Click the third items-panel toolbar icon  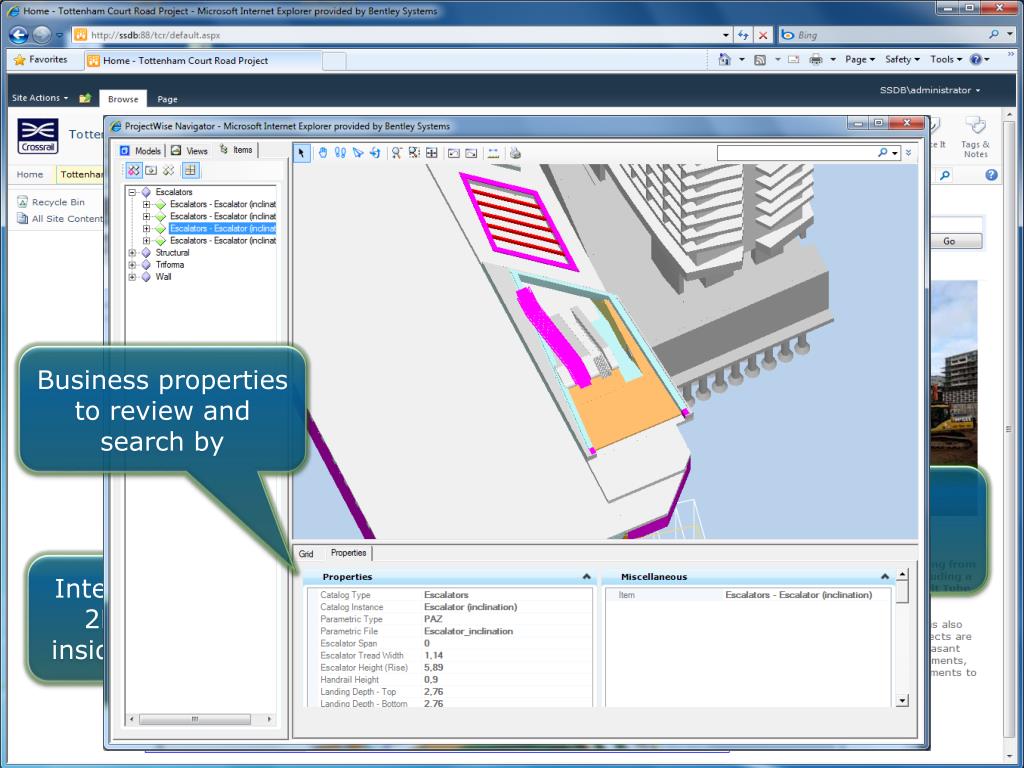point(168,170)
